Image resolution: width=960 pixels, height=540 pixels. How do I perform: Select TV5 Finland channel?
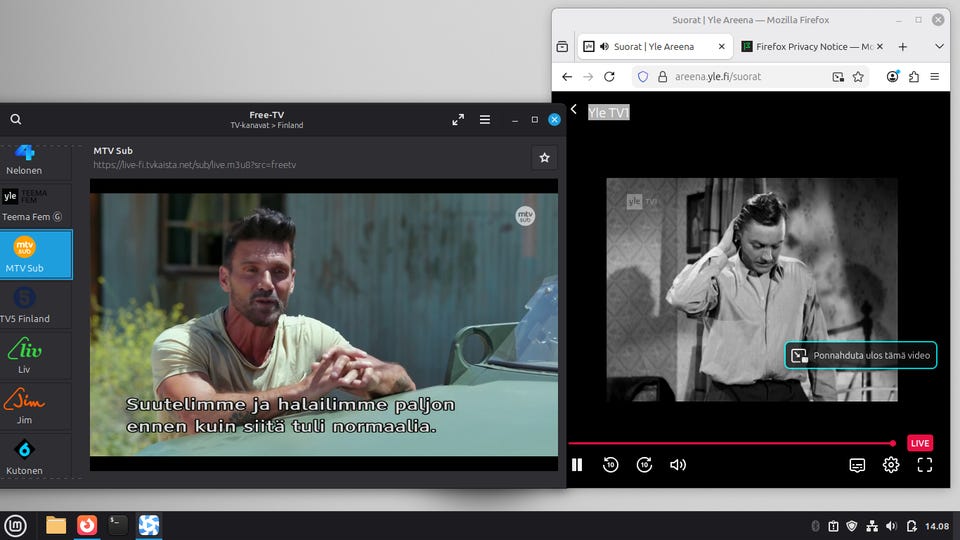click(36, 306)
